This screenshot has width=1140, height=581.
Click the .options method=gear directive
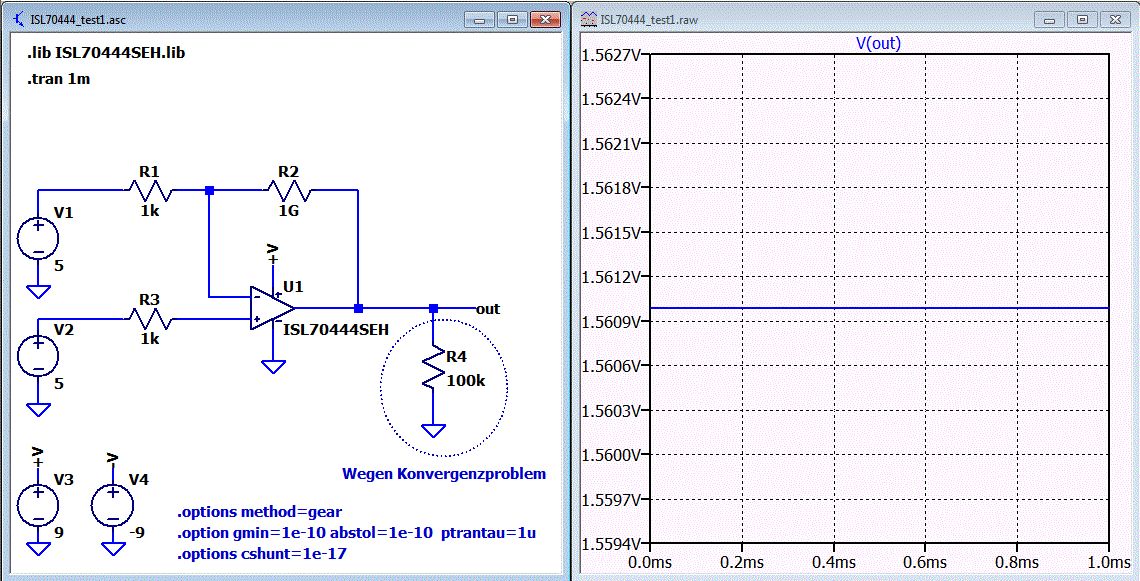click(260, 513)
